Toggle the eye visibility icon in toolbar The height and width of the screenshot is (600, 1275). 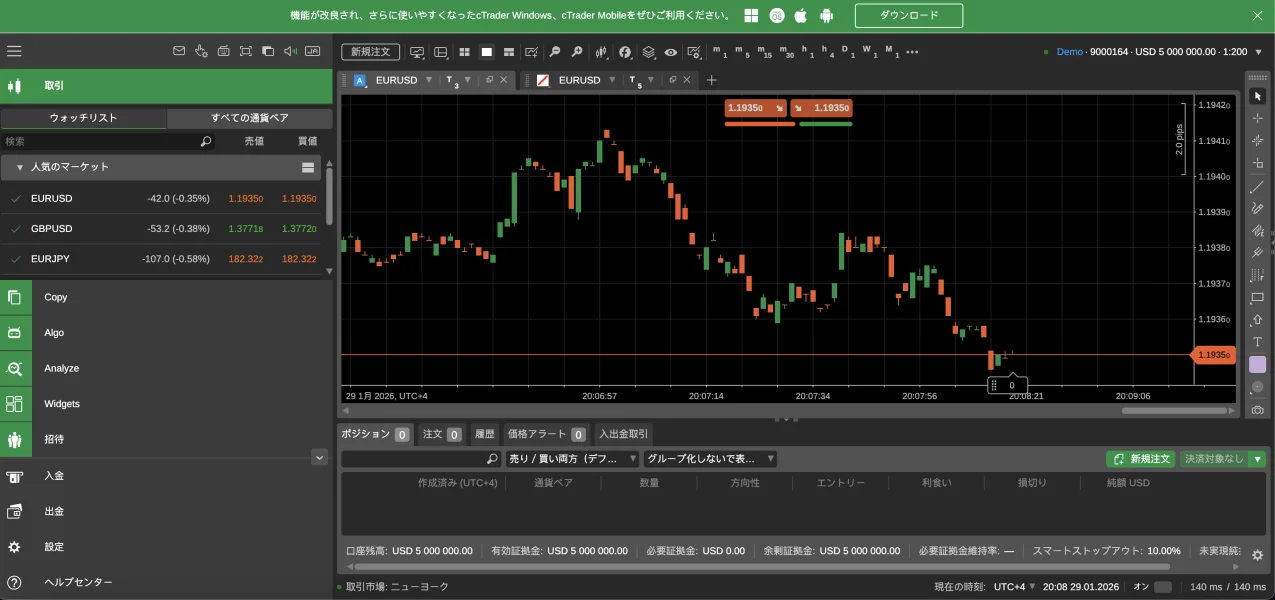coord(670,52)
